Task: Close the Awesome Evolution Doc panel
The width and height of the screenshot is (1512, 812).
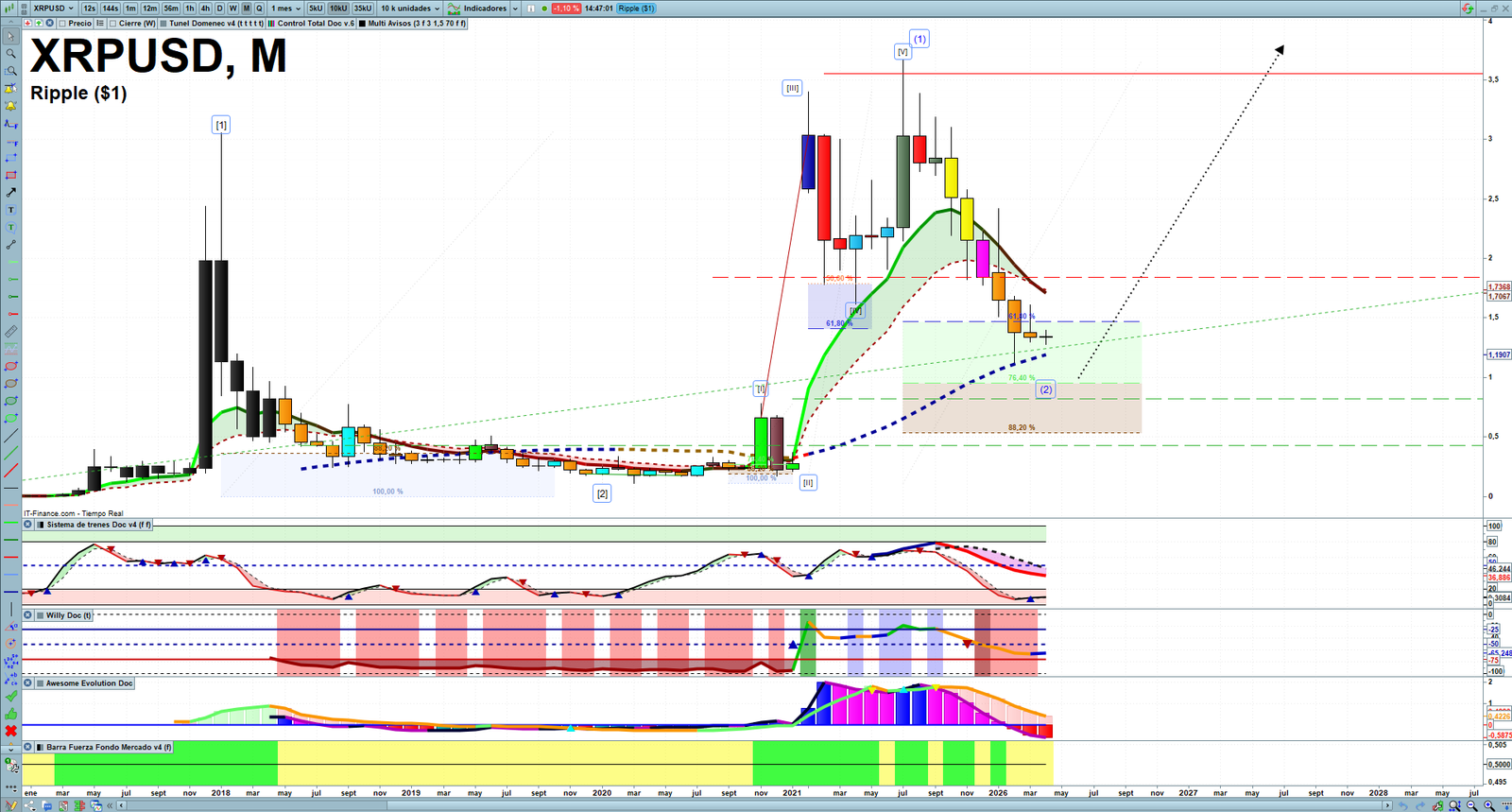Action: [x=27, y=683]
